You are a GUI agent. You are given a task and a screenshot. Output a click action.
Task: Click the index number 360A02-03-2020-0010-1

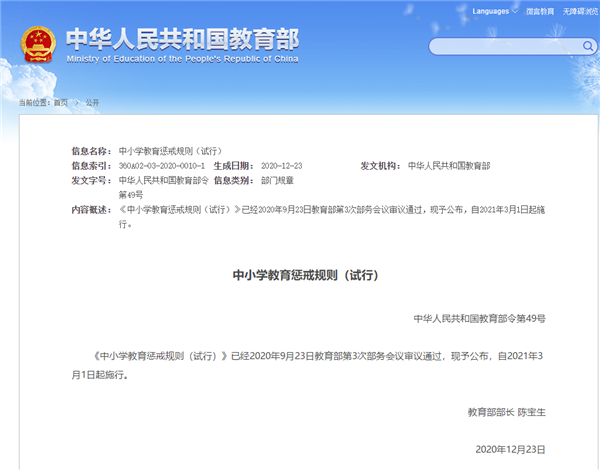click(x=162, y=164)
